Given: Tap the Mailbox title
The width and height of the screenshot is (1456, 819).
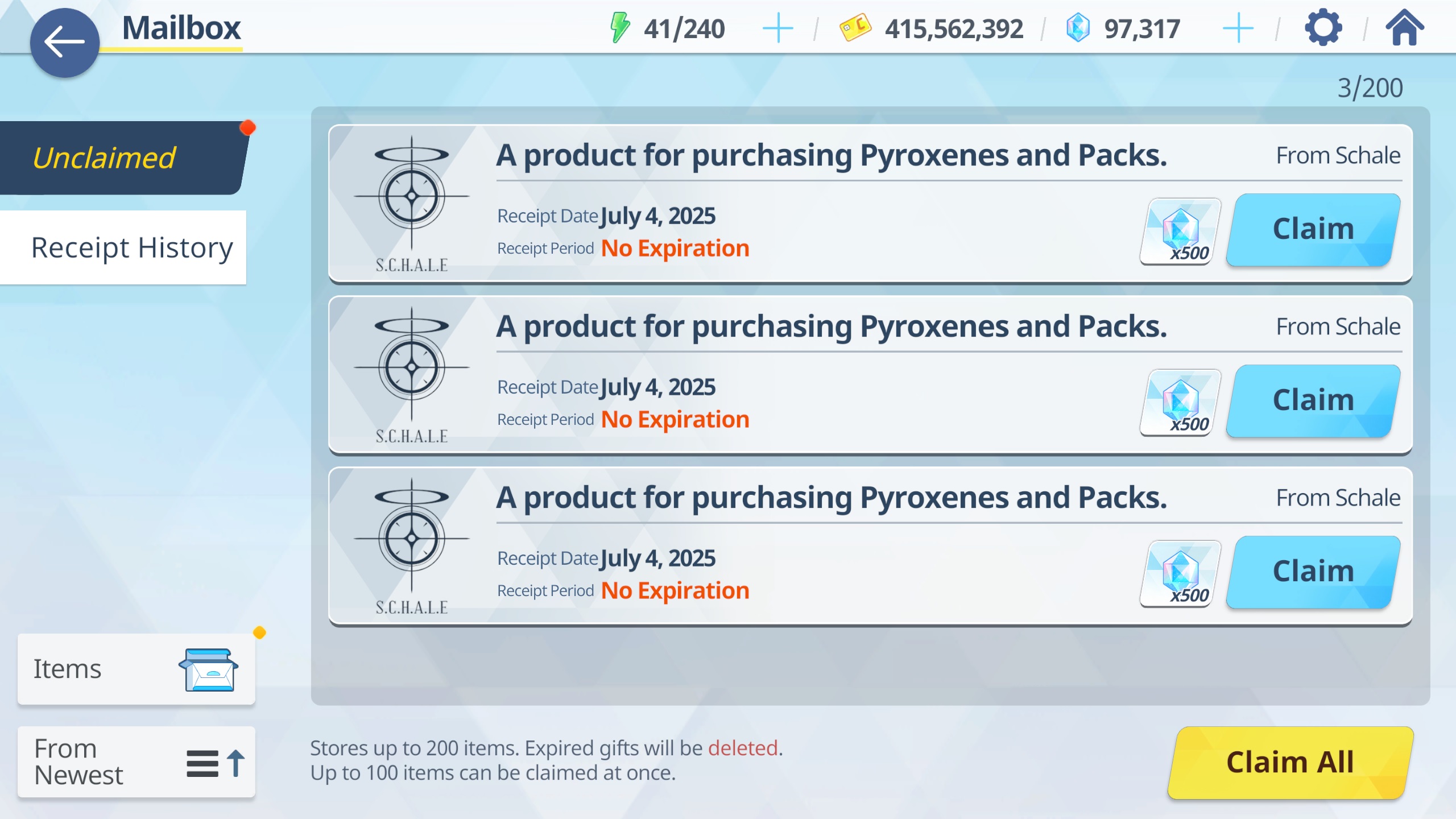Looking at the screenshot, I should pyautogui.click(x=181, y=27).
